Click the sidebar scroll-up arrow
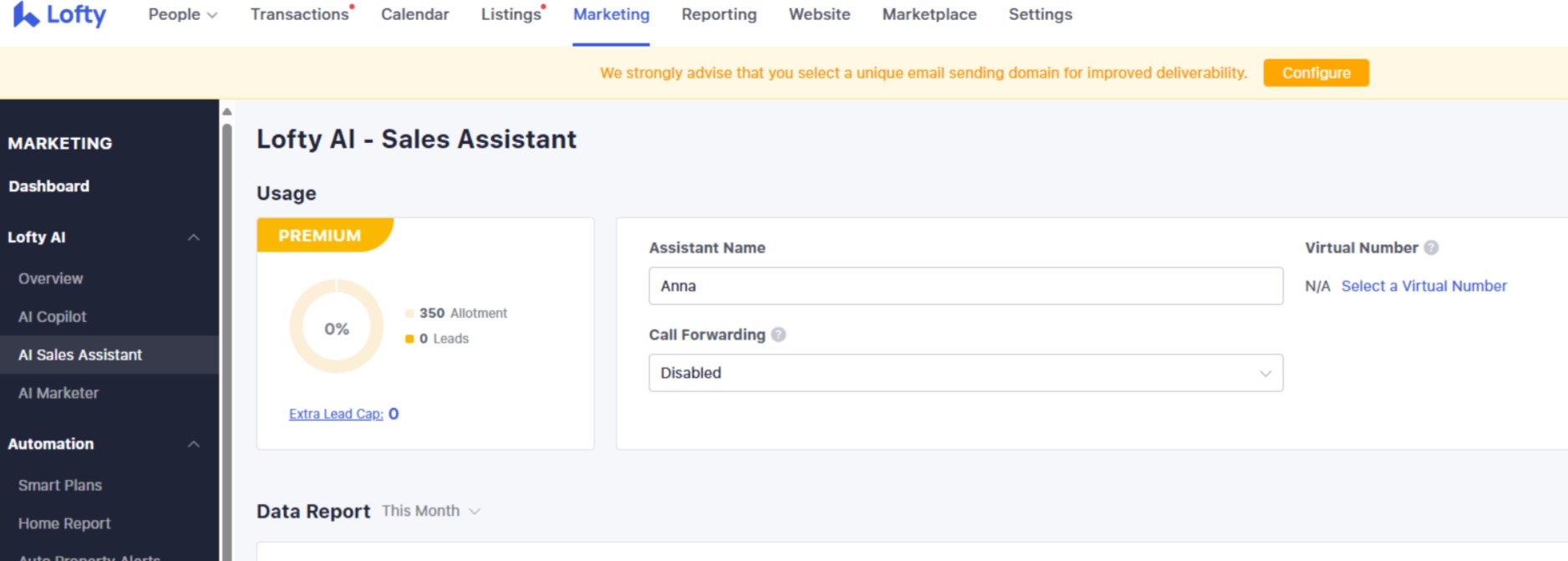 pos(227,111)
